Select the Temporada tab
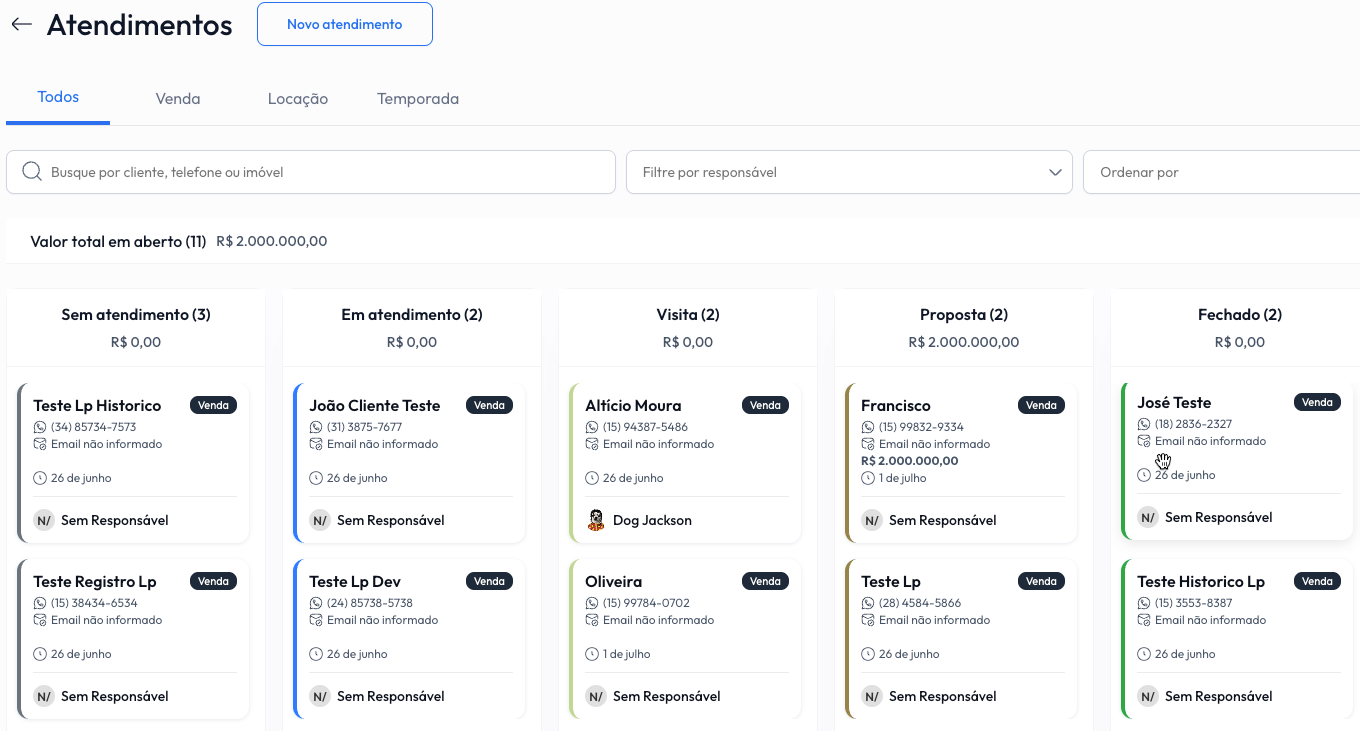 [418, 99]
